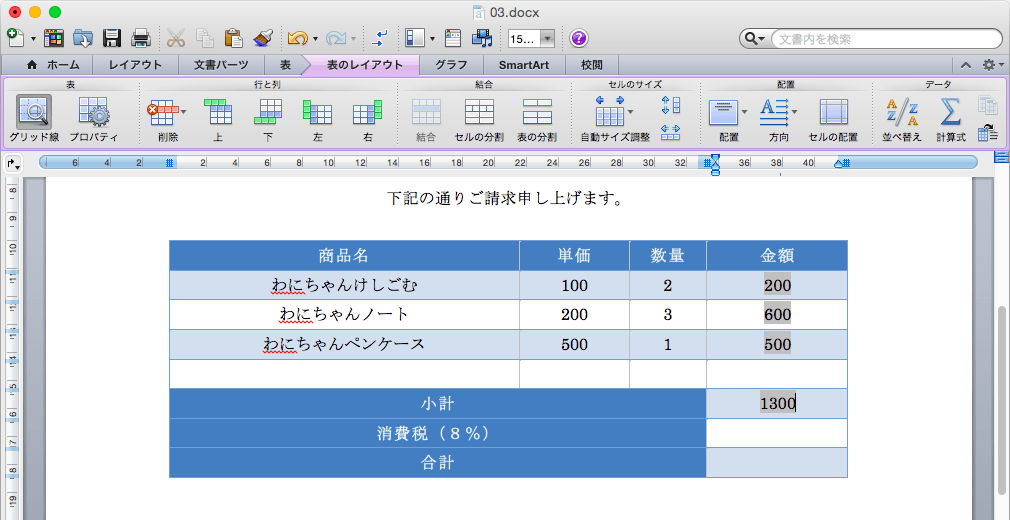Switch to the 文書パーツ tab
Image resolution: width=1010 pixels, height=520 pixels.
click(x=221, y=65)
